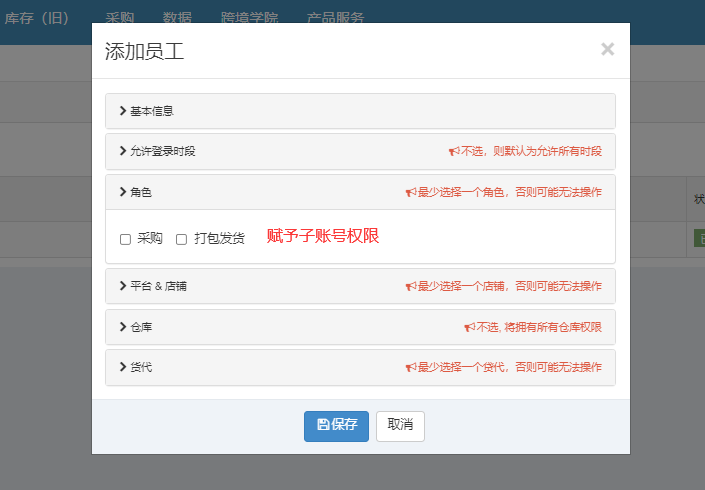Check the 打包发货 role checkbox
Viewport: 705px width, 490px height.
pos(181,239)
